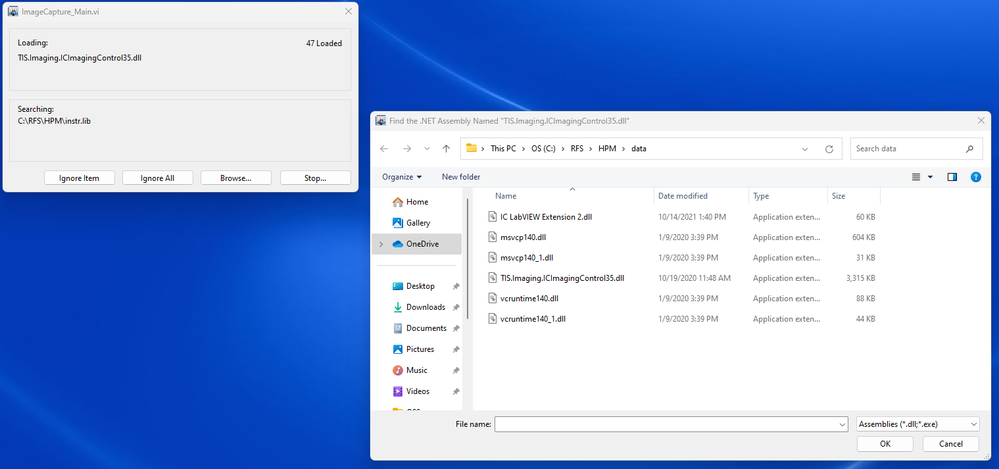This screenshot has height=469, width=999.
Task: Click the Ignore All button
Action: (158, 178)
